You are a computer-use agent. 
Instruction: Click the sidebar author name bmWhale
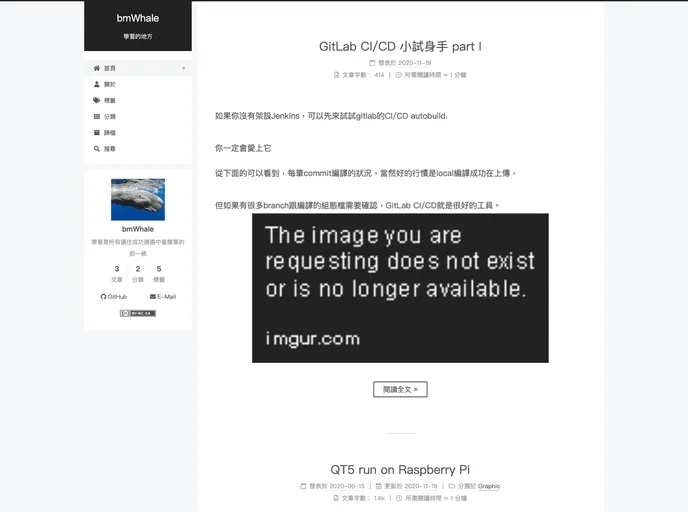tap(138, 229)
